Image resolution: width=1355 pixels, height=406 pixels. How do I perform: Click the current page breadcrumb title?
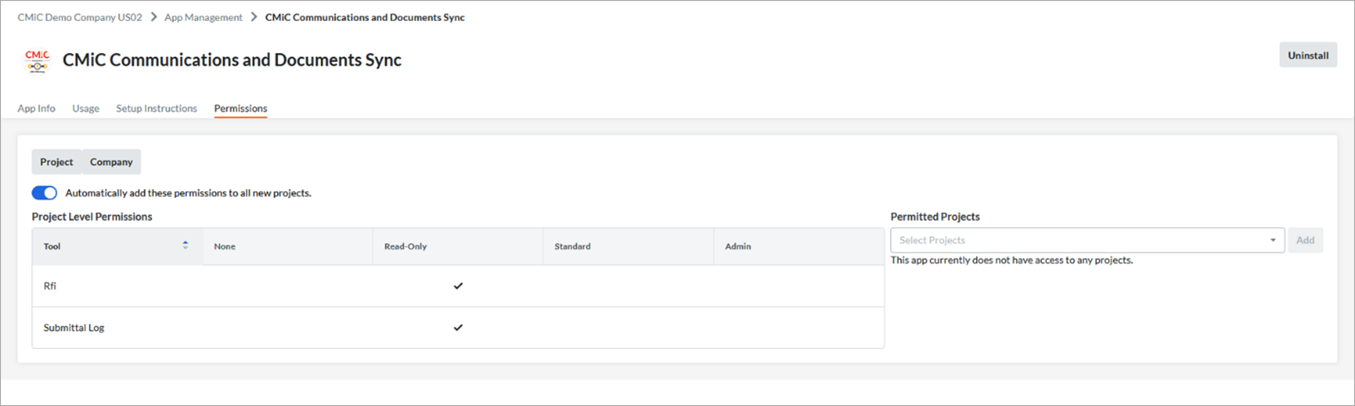point(365,17)
